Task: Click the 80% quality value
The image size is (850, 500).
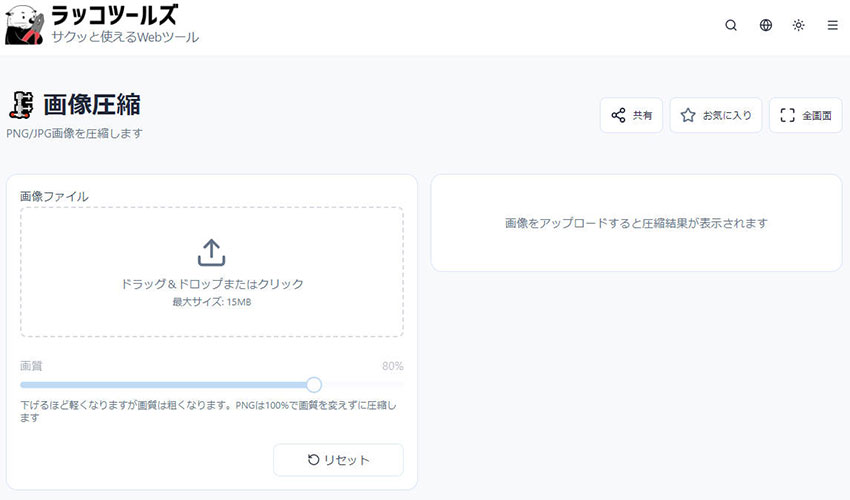Action: [392, 366]
